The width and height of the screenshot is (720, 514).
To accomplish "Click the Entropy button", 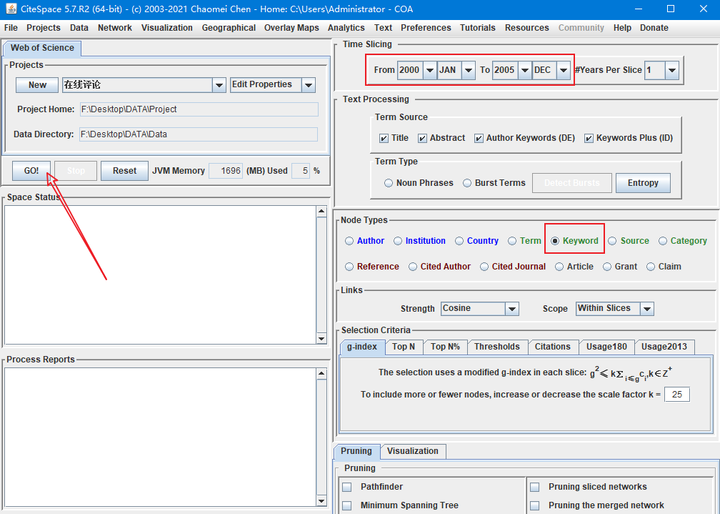I will pos(642,183).
